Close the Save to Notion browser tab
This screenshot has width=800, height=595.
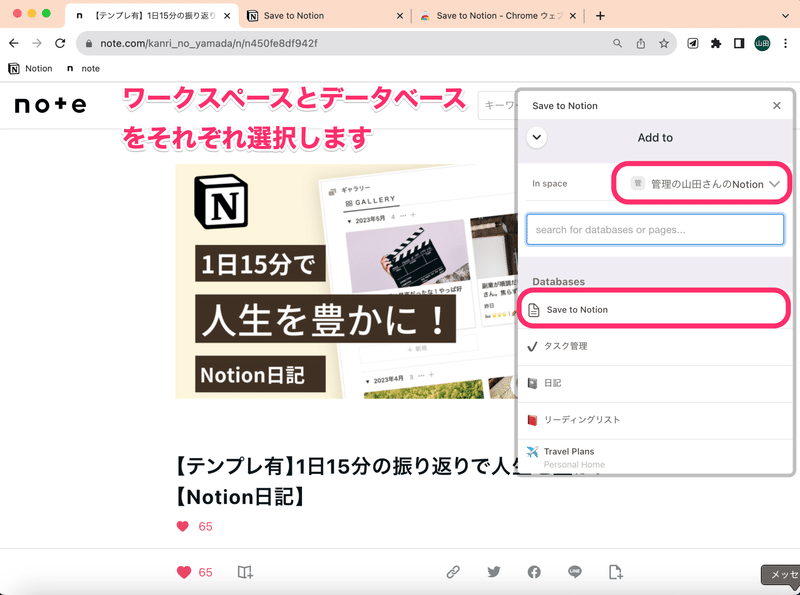[x=400, y=16]
